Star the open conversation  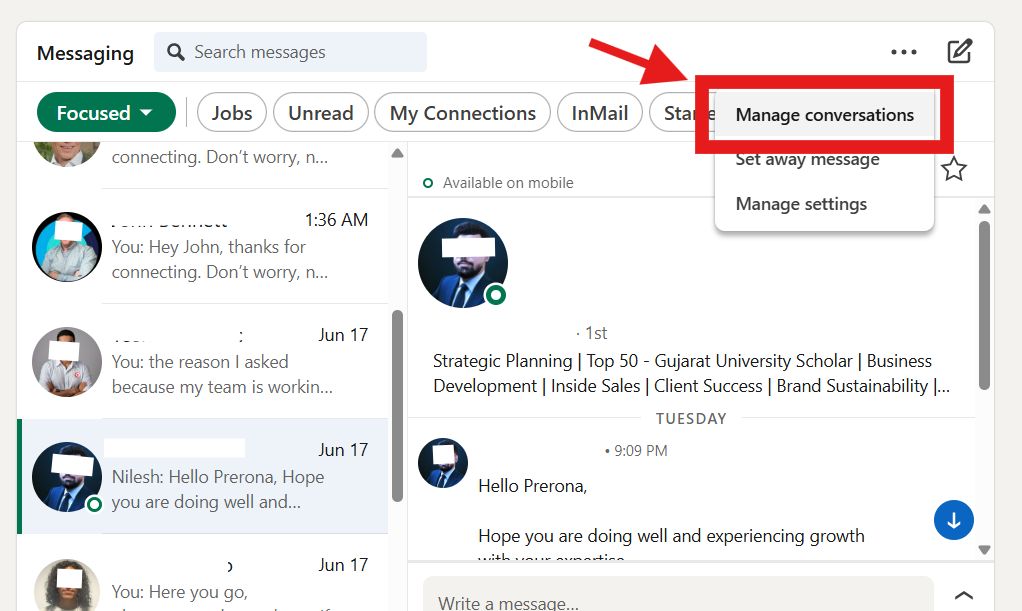pyautogui.click(x=954, y=170)
